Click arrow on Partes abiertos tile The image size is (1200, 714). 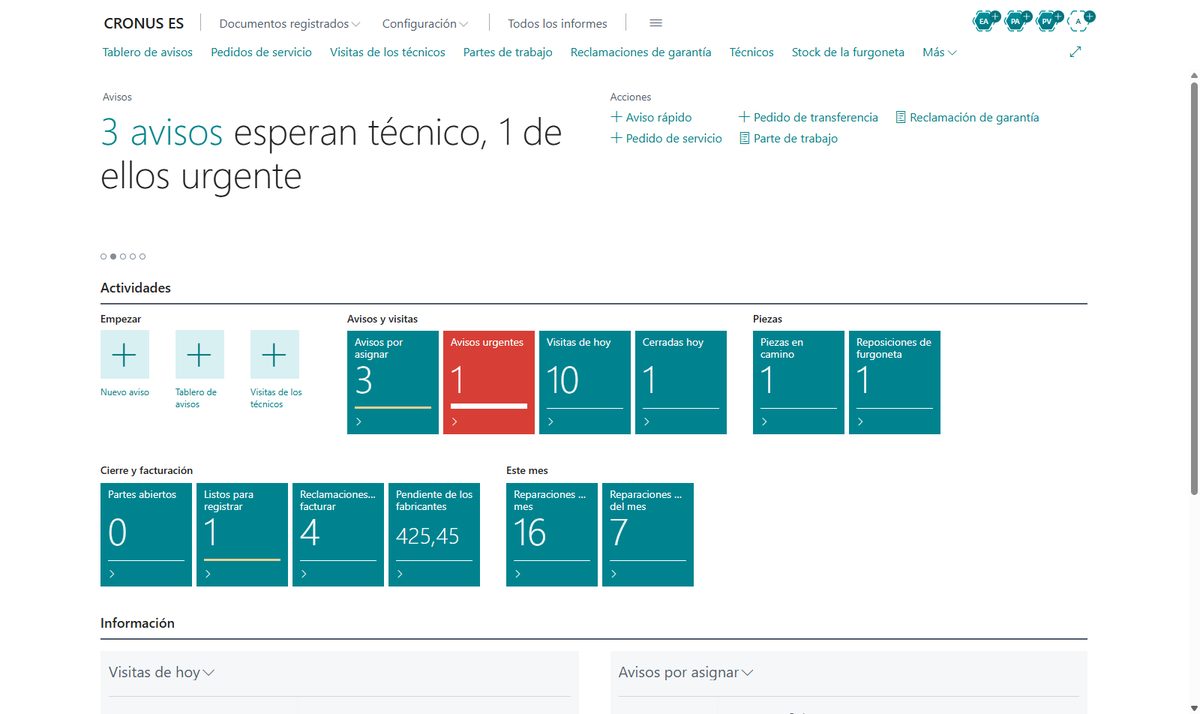(112, 574)
